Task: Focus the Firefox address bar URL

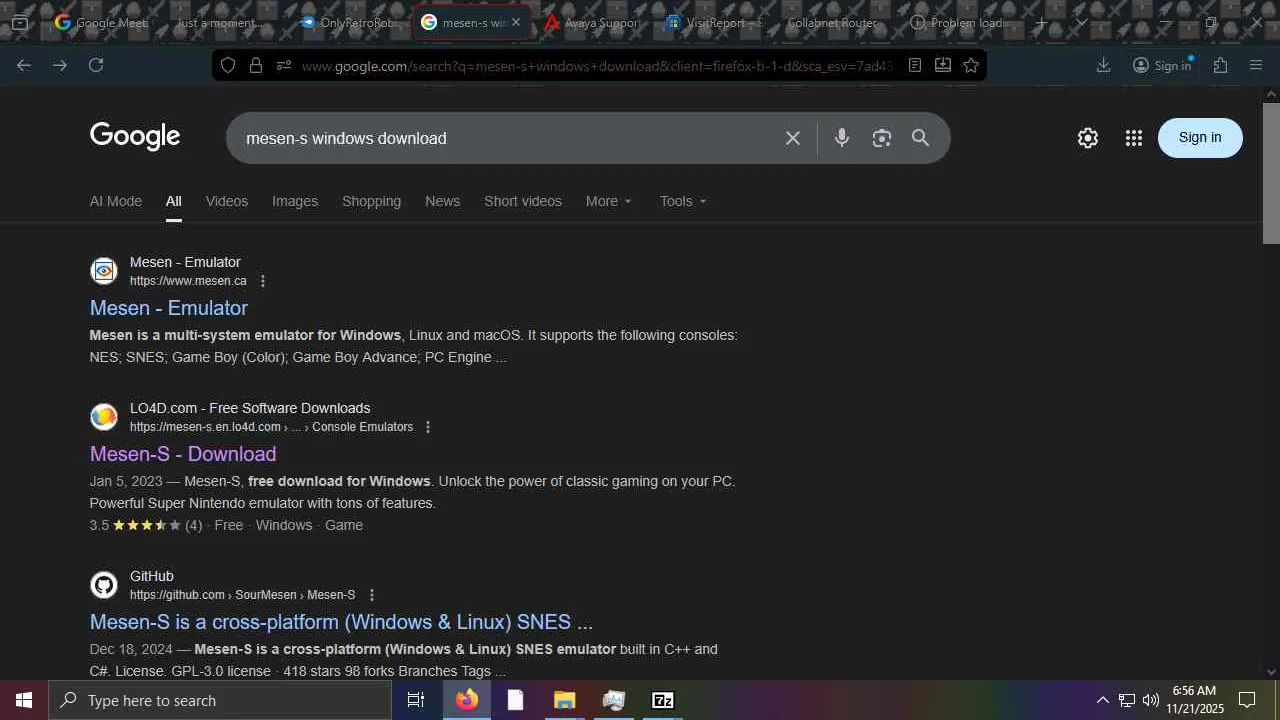Action: [596, 66]
